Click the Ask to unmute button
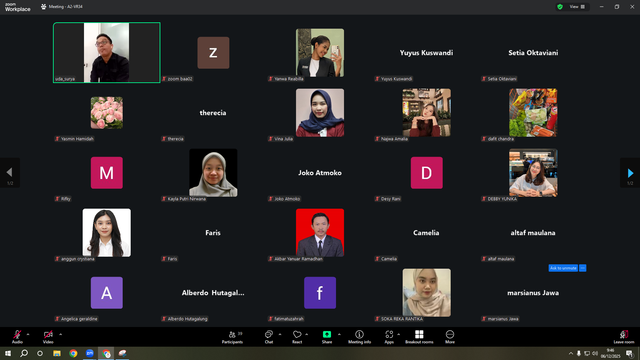Image resolution: width=640 pixels, height=360 pixels. [x=563, y=268]
